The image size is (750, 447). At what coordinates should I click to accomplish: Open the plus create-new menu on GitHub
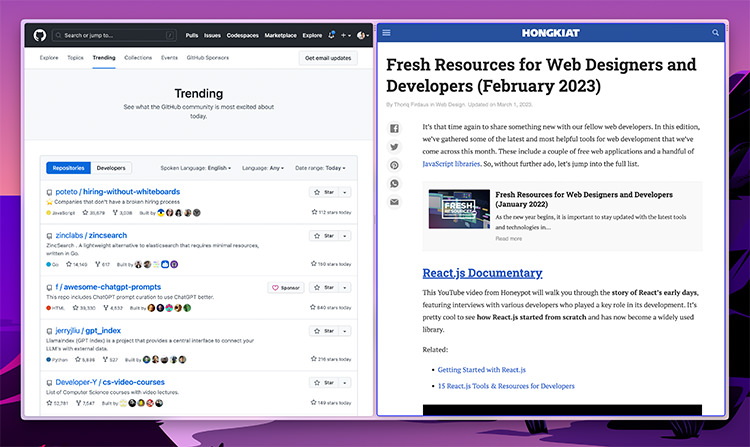[x=345, y=35]
